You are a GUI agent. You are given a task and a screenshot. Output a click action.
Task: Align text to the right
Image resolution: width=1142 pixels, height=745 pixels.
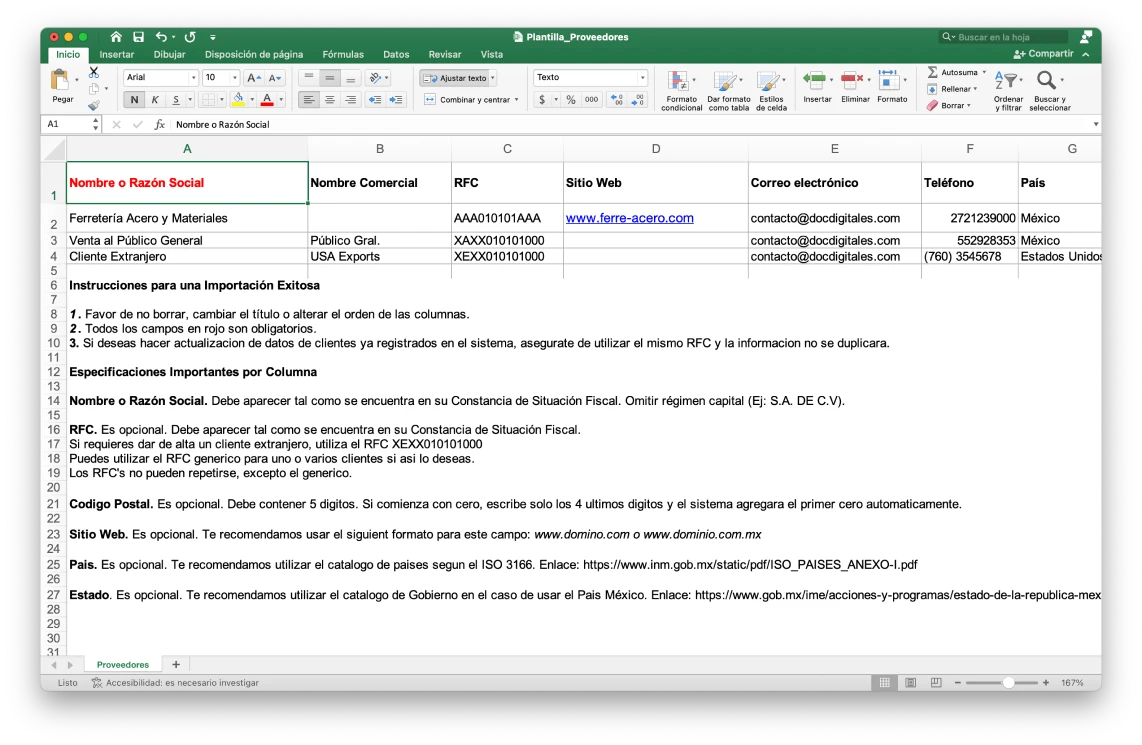[x=350, y=100]
